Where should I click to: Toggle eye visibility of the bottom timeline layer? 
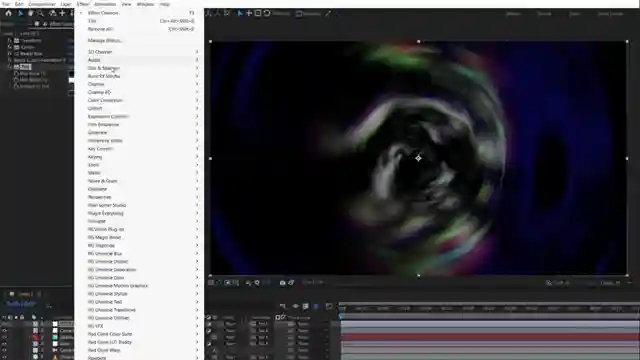(x=4, y=357)
